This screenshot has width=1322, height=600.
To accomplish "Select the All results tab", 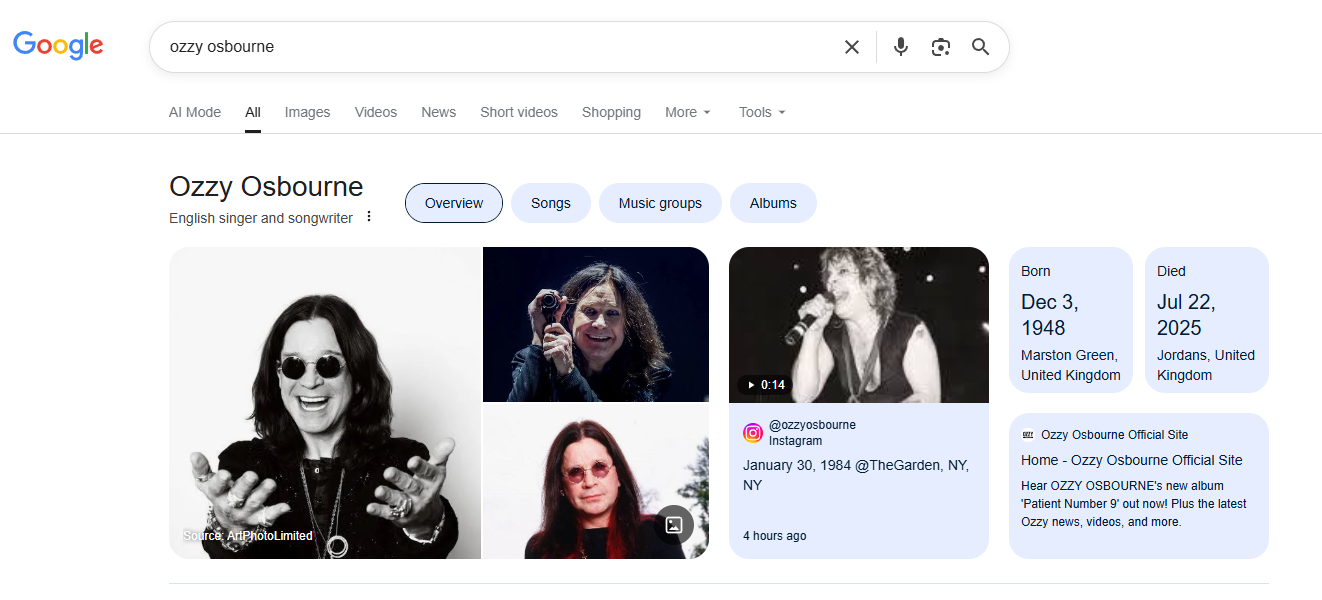I will 253,112.
